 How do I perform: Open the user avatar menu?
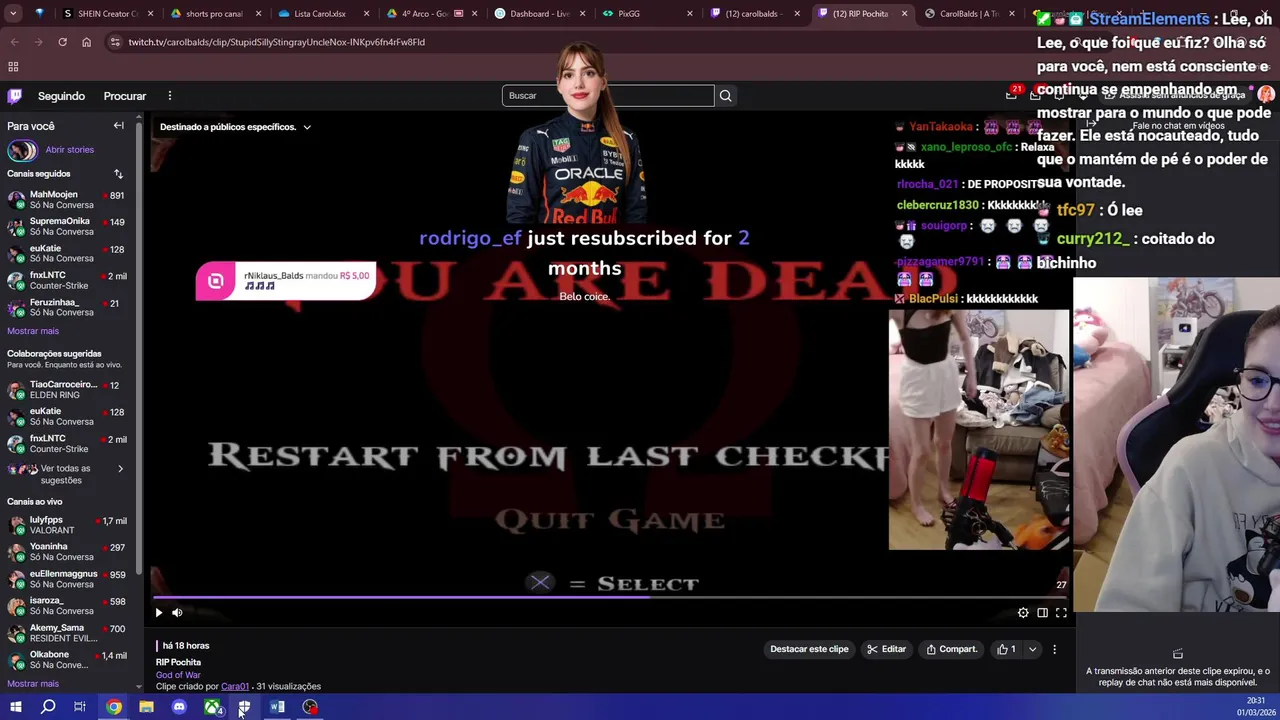(1266, 95)
